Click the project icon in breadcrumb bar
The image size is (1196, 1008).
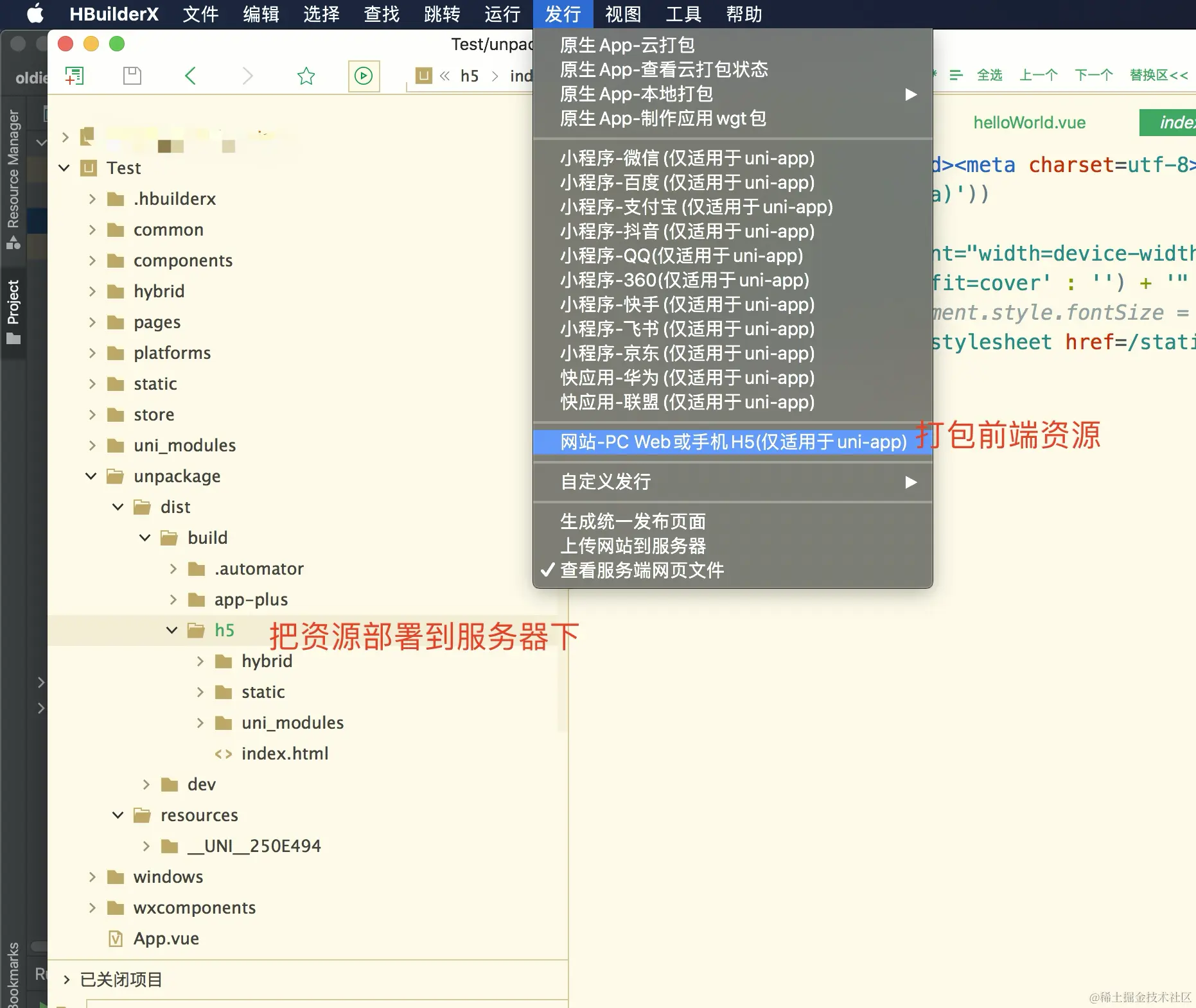[x=423, y=76]
